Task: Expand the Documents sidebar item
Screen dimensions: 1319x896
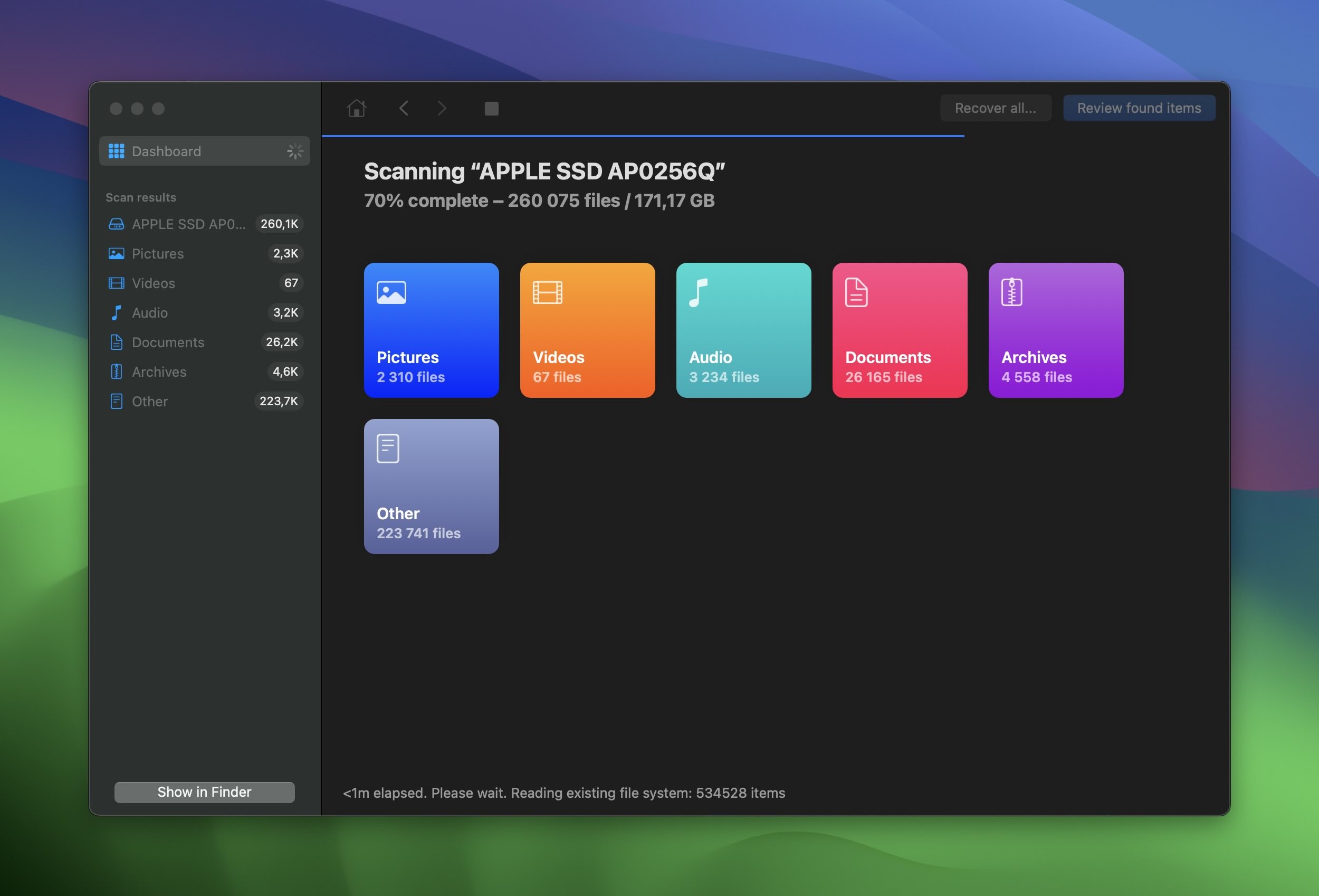Action: point(168,341)
